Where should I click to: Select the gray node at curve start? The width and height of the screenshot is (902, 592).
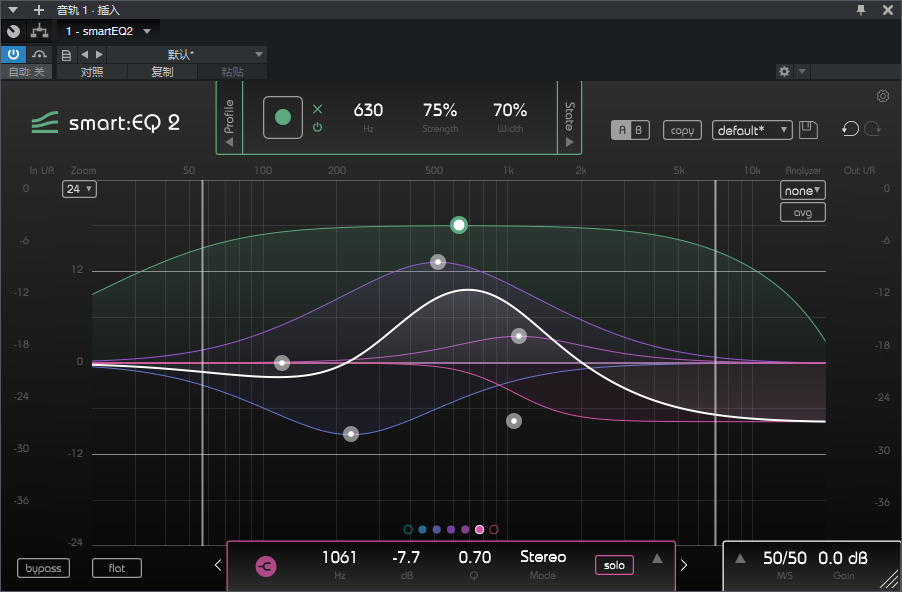point(281,363)
